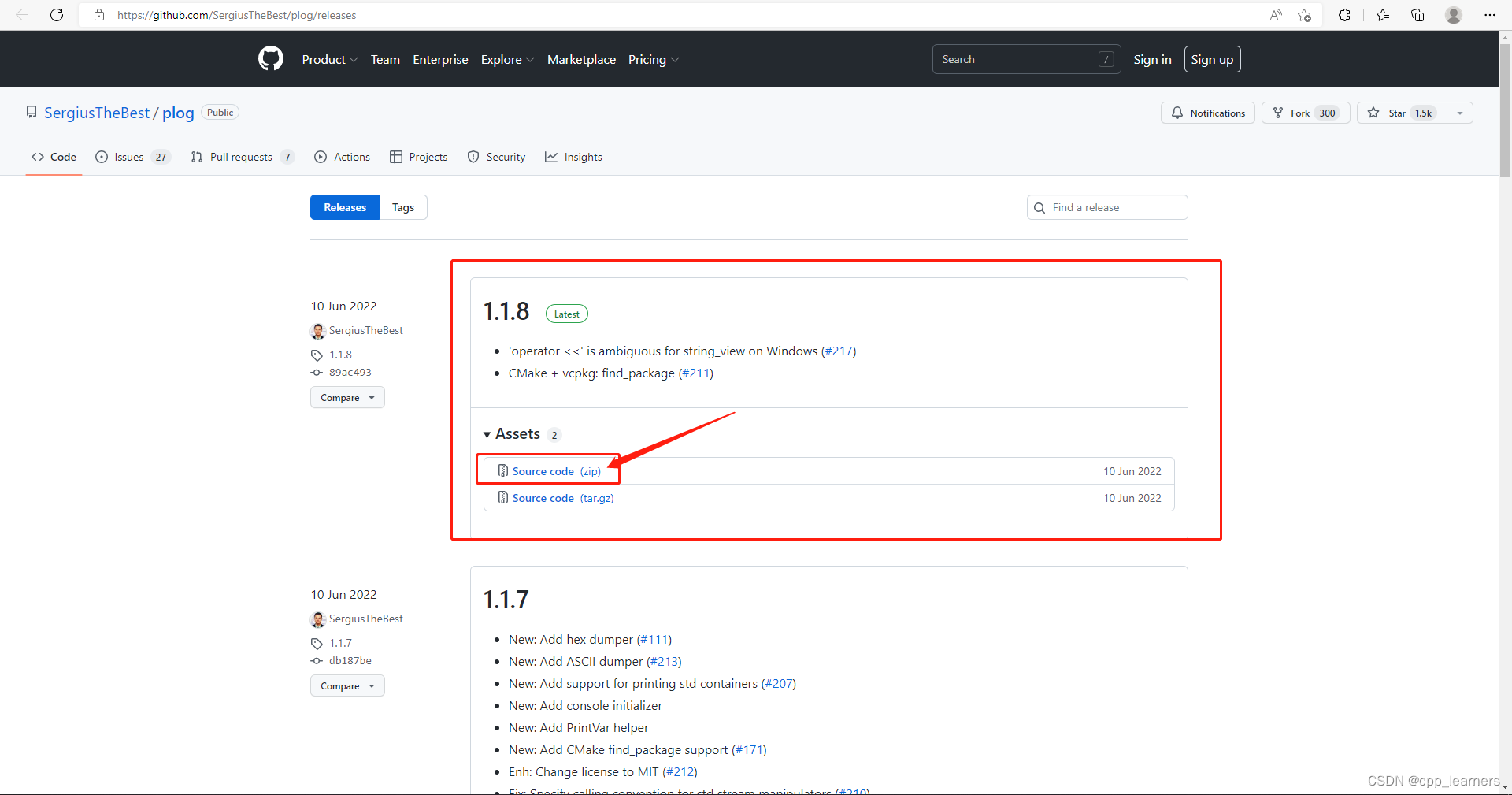
Task: Open issue #207 link
Action: (x=779, y=684)
